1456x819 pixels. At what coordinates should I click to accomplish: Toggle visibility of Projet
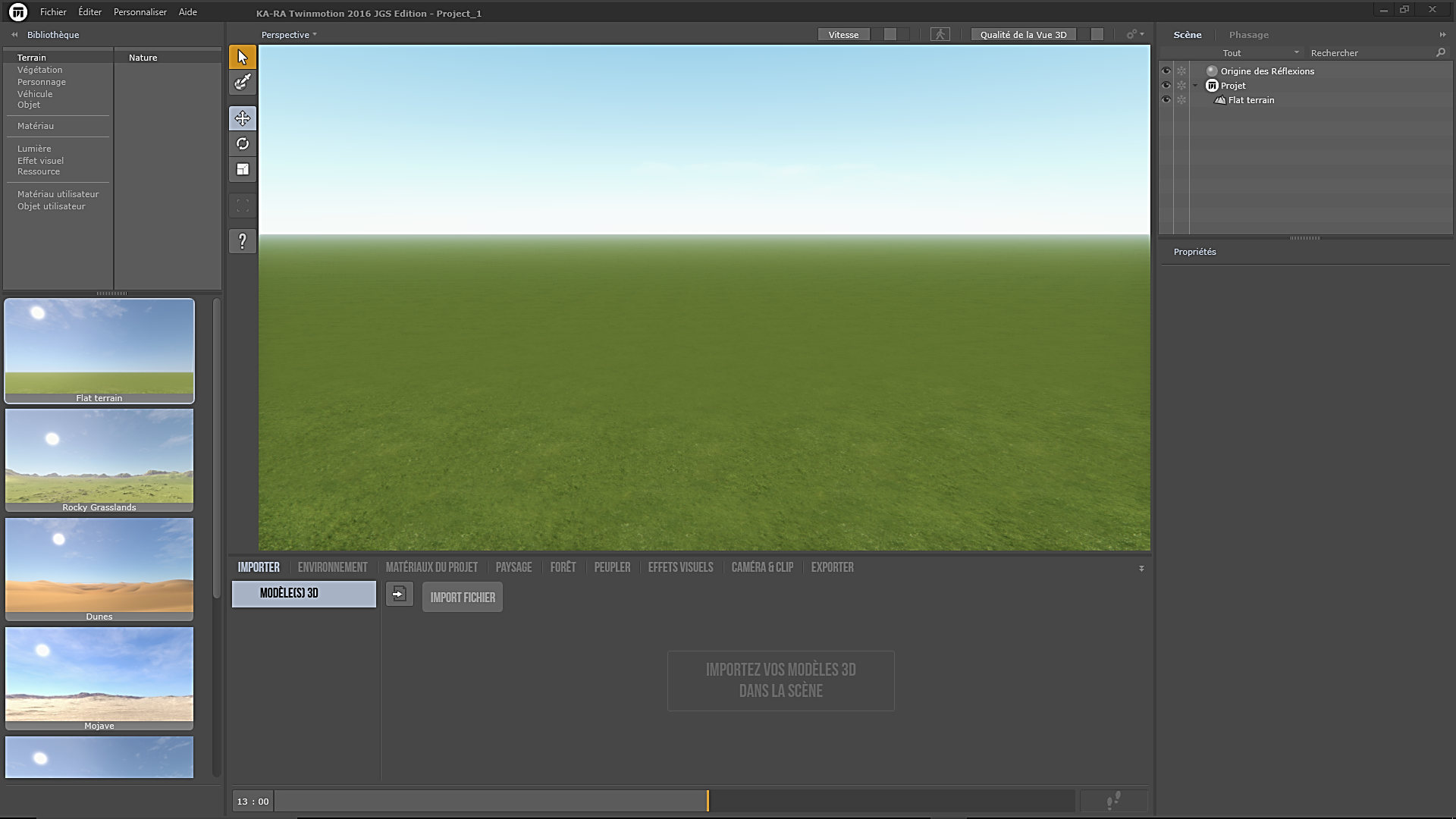pos(1166,86)
